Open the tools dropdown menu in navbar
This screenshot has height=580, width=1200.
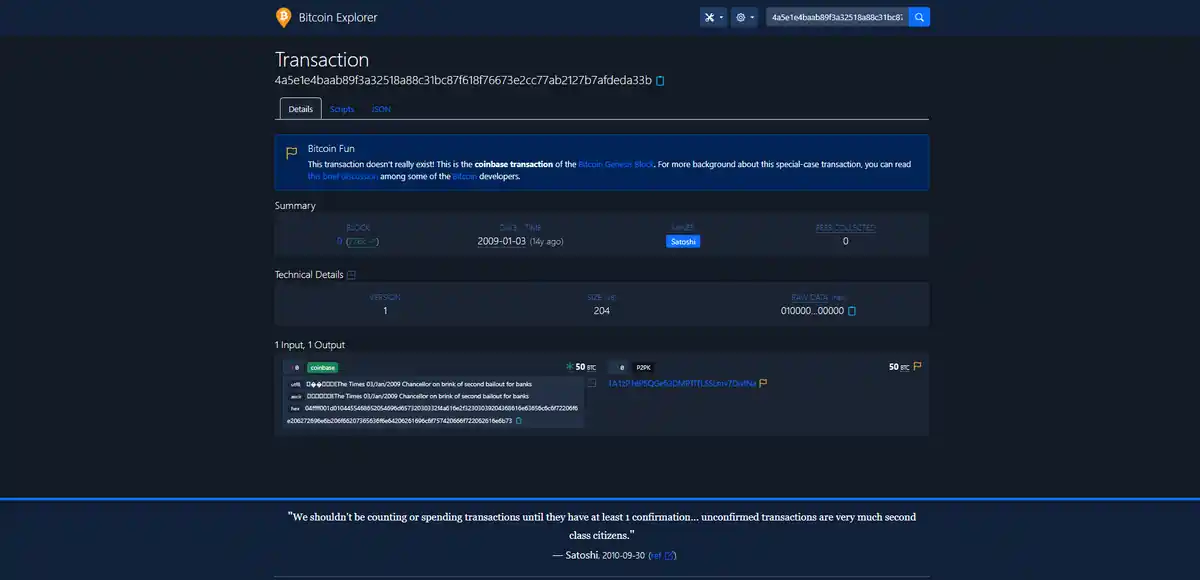click(713, 17)
